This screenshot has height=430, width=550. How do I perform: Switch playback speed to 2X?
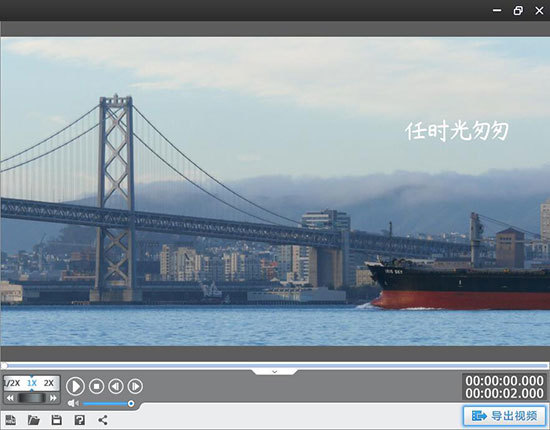pyautogui.click(x=49, y=383)
